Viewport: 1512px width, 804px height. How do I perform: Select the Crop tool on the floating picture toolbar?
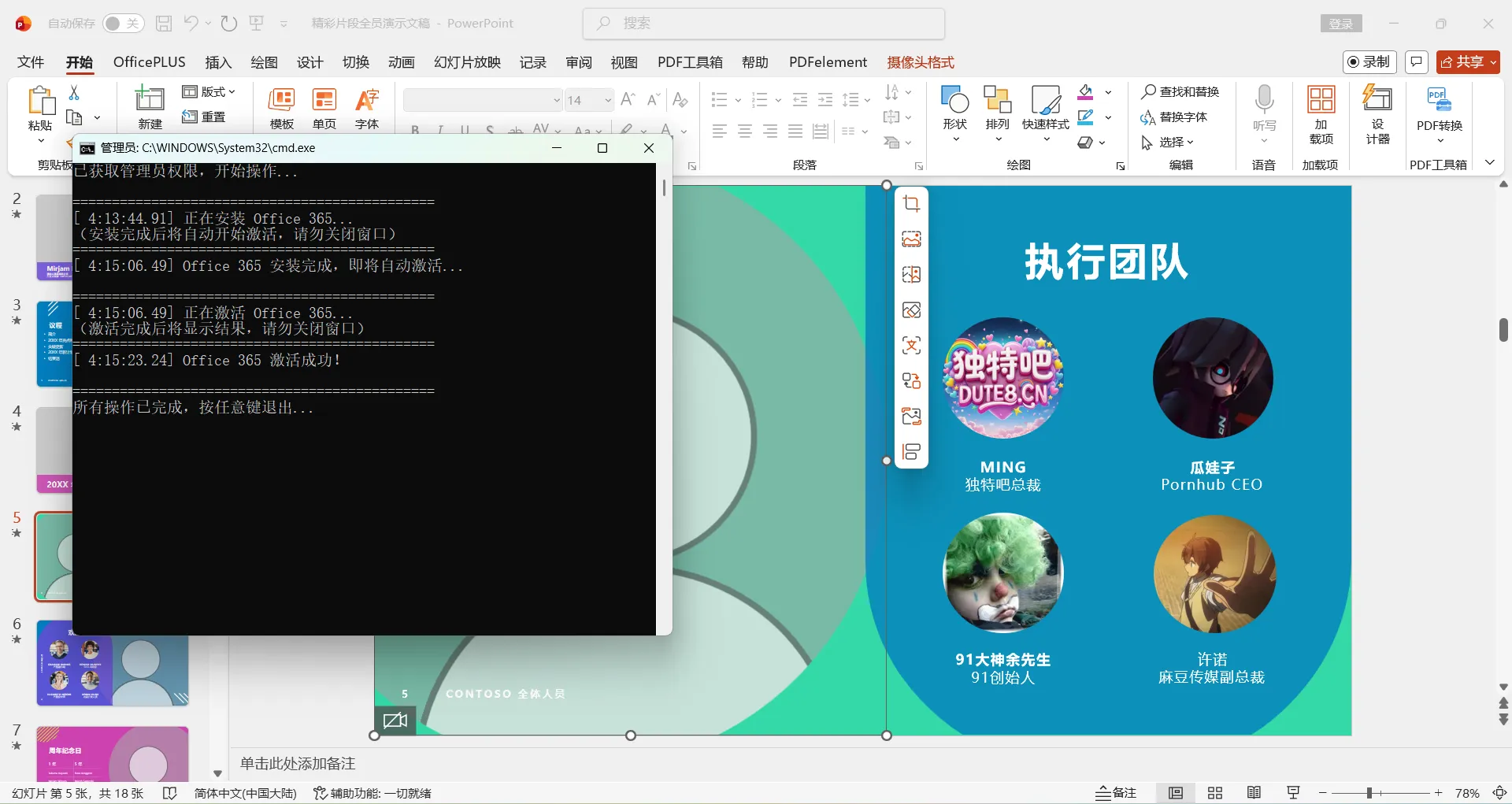coord(911,203)
